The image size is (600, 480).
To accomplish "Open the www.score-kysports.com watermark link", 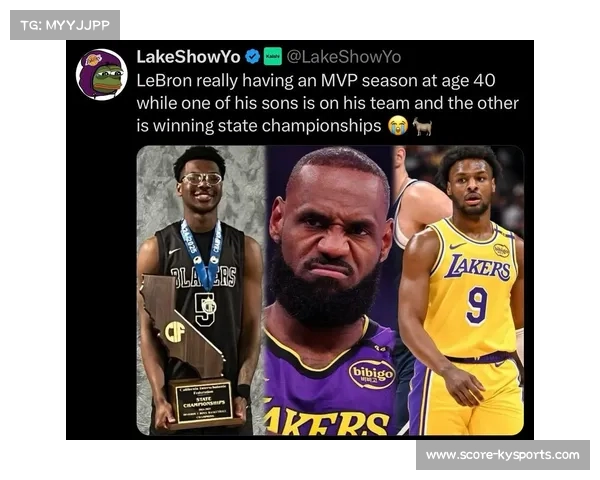I will click(x=503, y=455).
